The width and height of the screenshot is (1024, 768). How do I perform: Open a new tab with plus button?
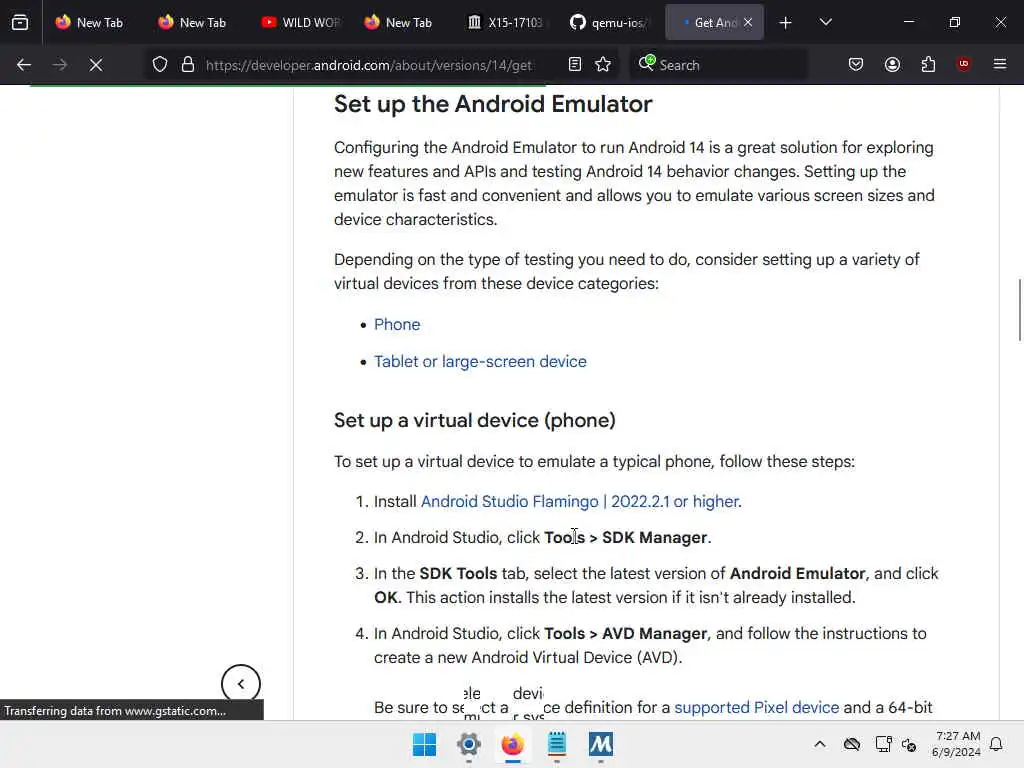[x=786, y=23]
